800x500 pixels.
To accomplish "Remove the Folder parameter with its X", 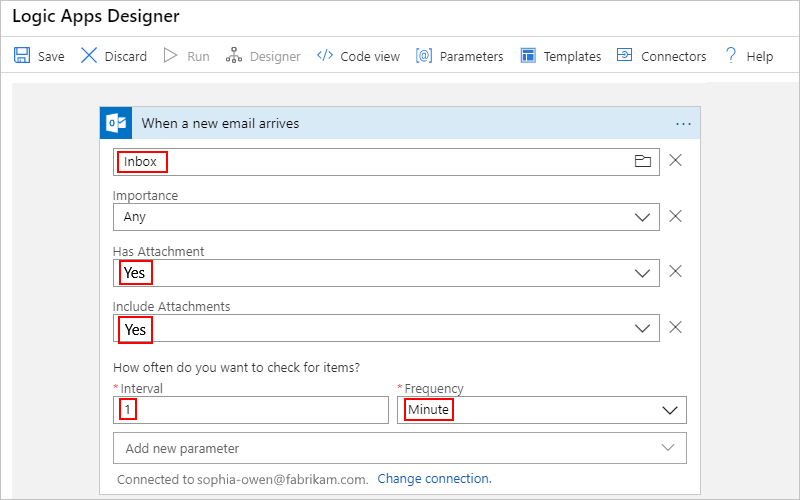I will [676, 160].
